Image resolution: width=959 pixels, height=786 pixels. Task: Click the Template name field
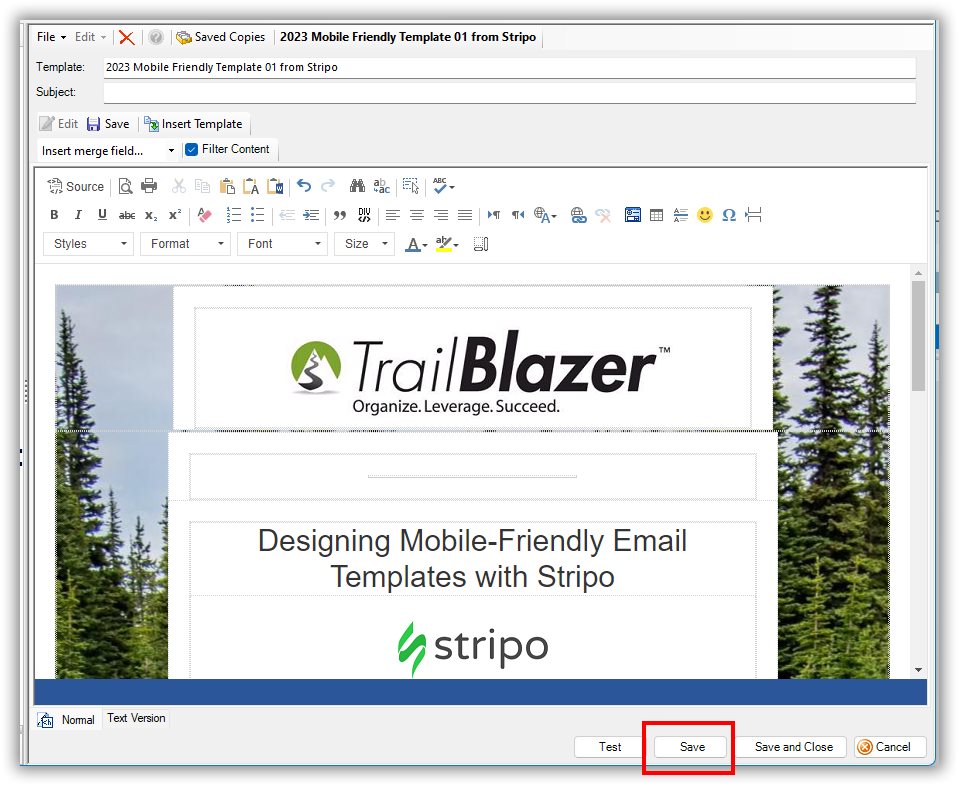click(509, 67)
